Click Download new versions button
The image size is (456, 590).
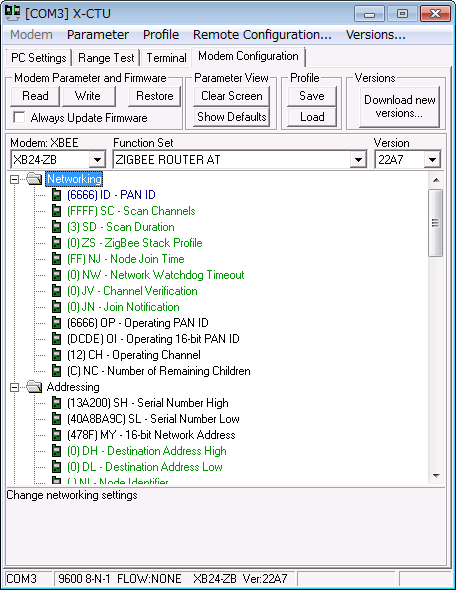(400, 106)
